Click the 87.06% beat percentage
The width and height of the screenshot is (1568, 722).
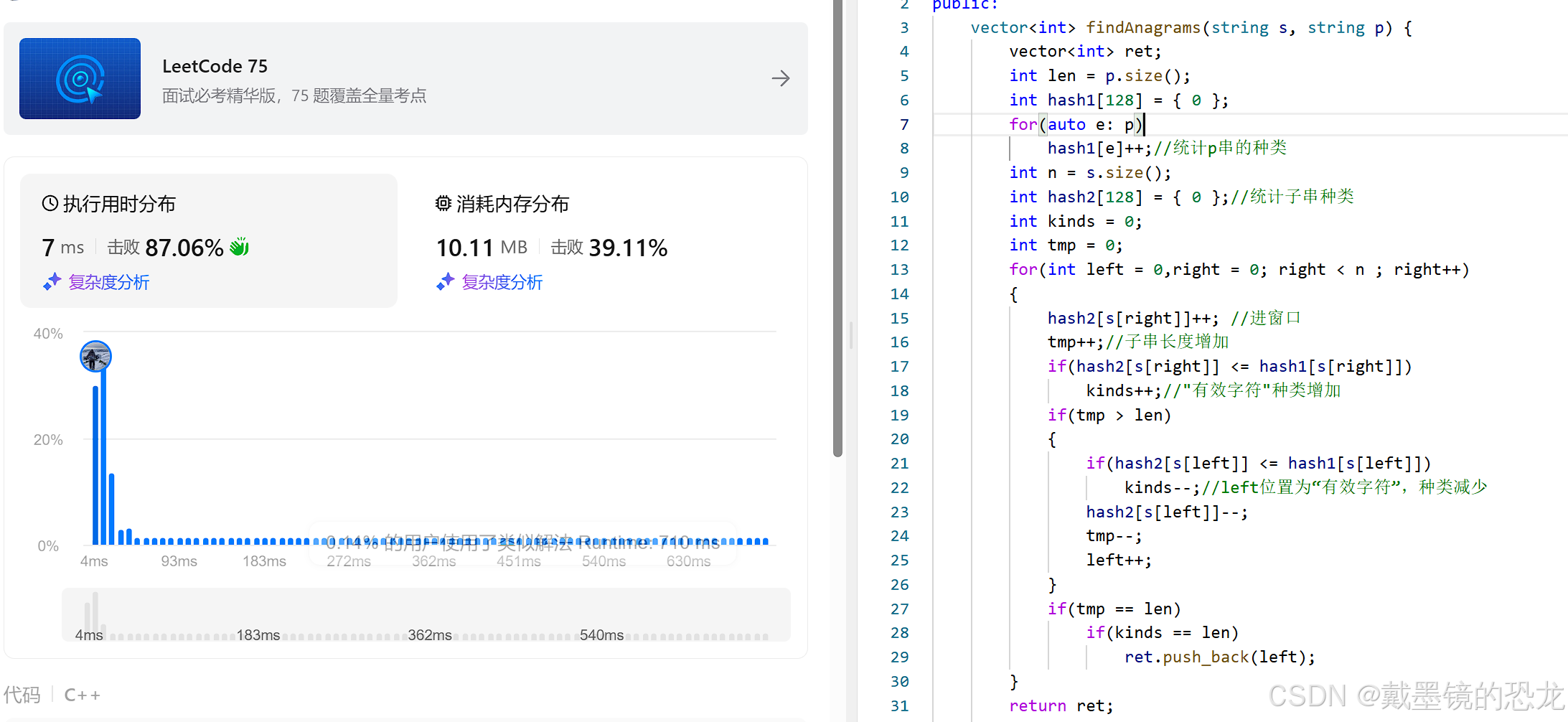tap(184, 248)
